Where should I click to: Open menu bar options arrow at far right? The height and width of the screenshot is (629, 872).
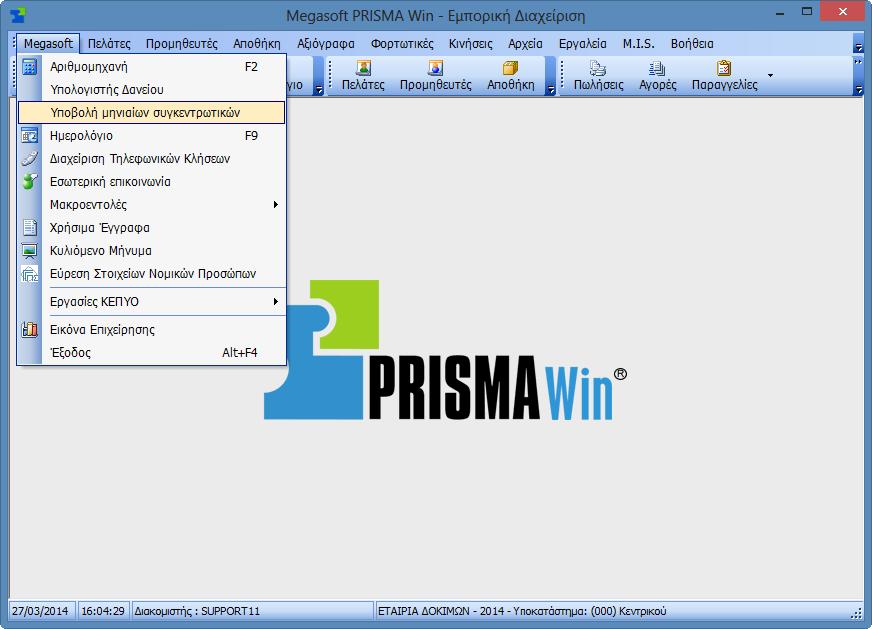[859, 48]
